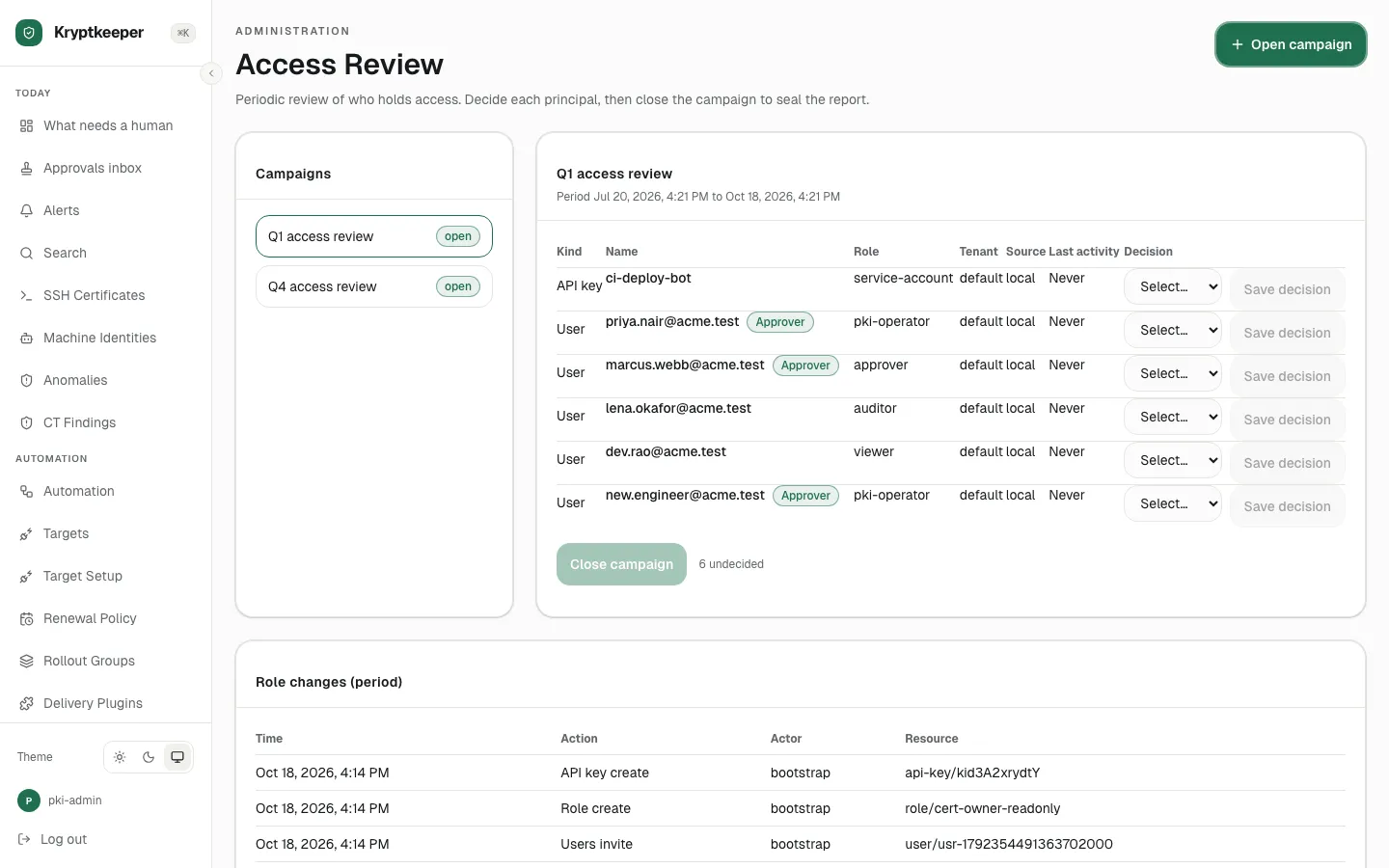
Task: Click the SSH Certificates terminal icon
Action: coord(26,295)
